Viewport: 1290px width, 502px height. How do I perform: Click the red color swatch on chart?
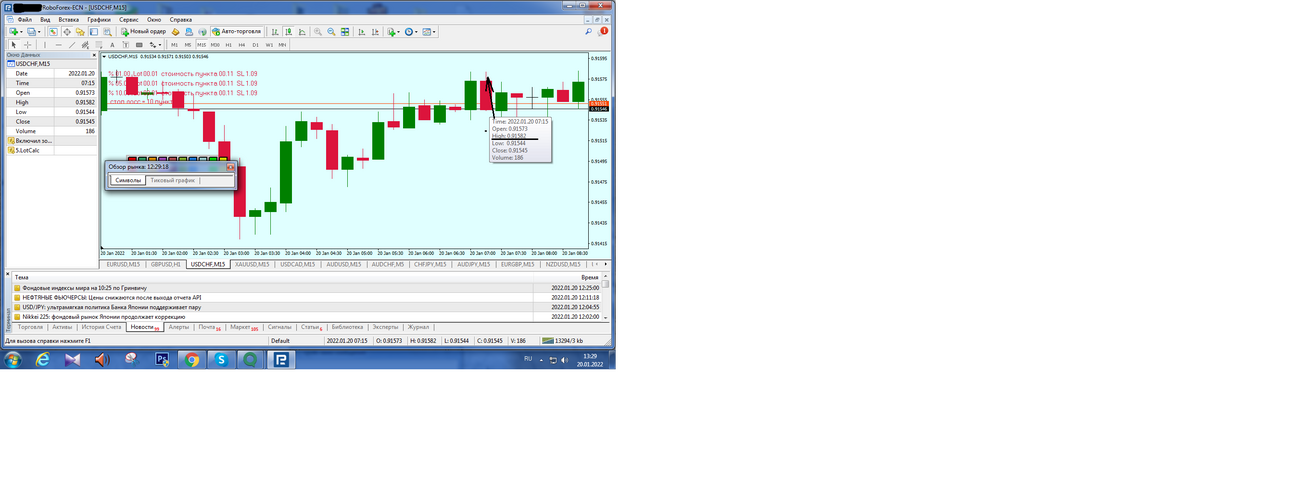132,159
